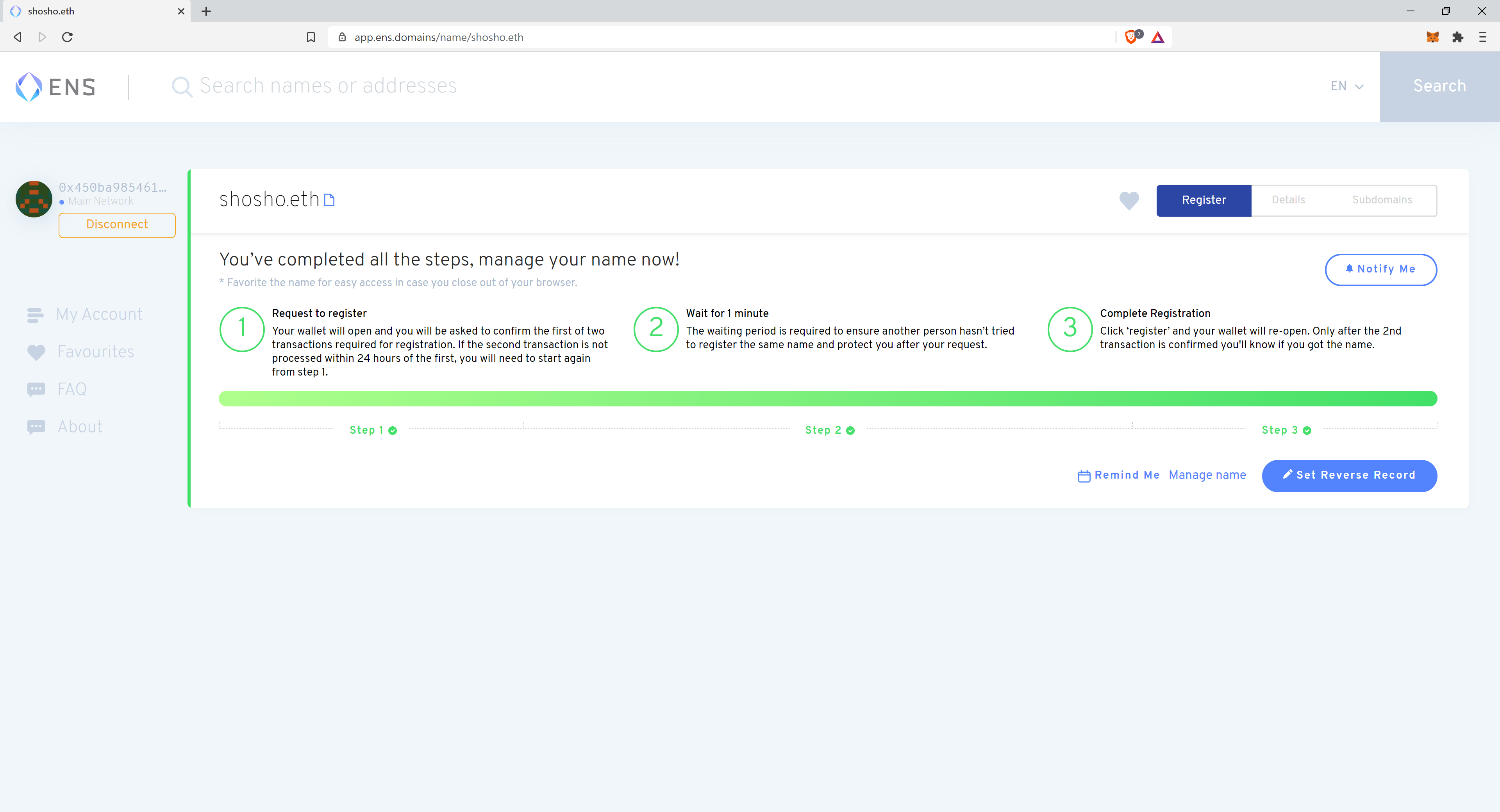Image resolution: width=1500 pixels, height=812 pixels.
Task: Click the lock site info icon
Action: point(343,37)
